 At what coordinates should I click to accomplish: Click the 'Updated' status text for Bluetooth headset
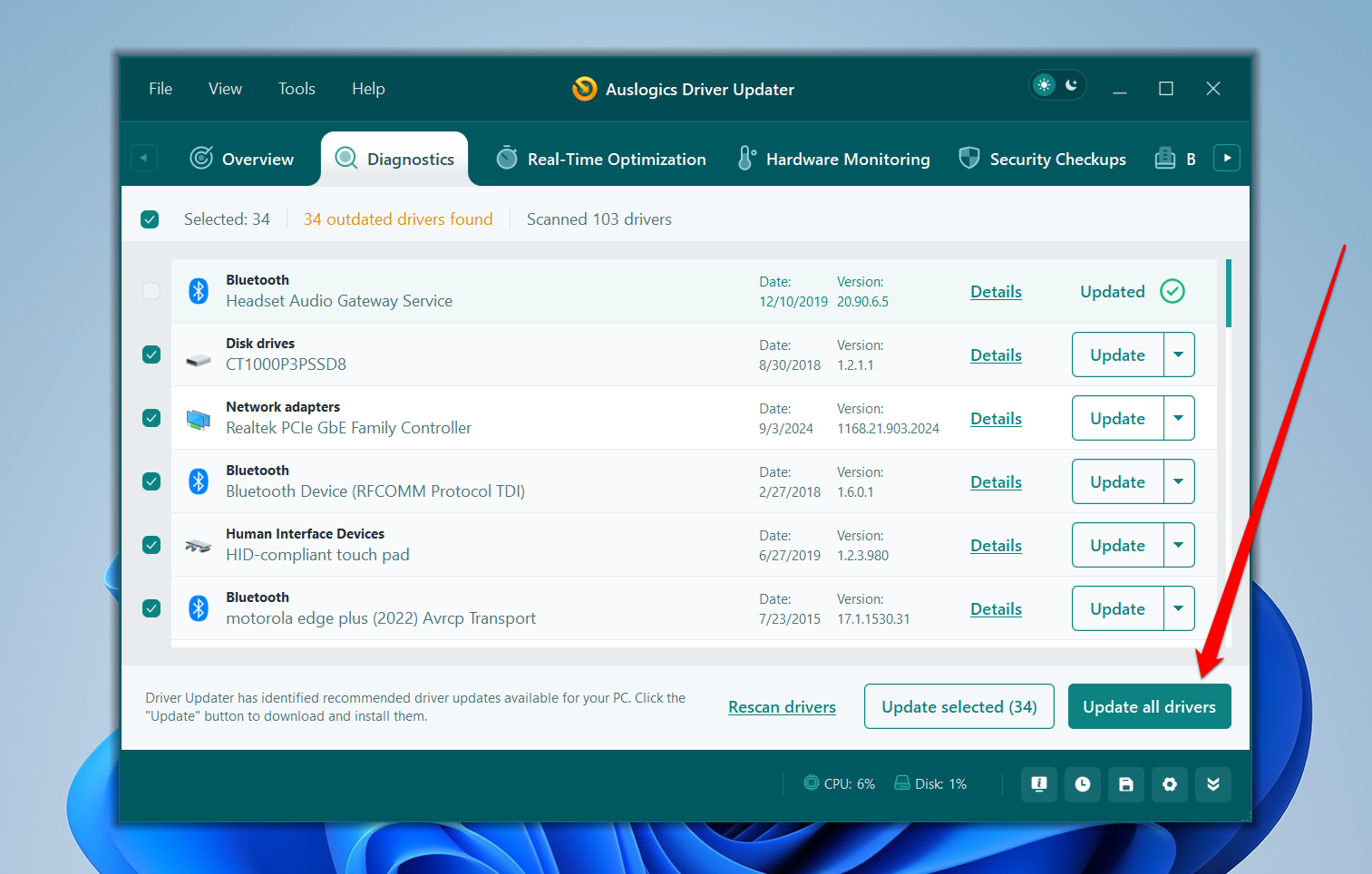pos(1112,292)
